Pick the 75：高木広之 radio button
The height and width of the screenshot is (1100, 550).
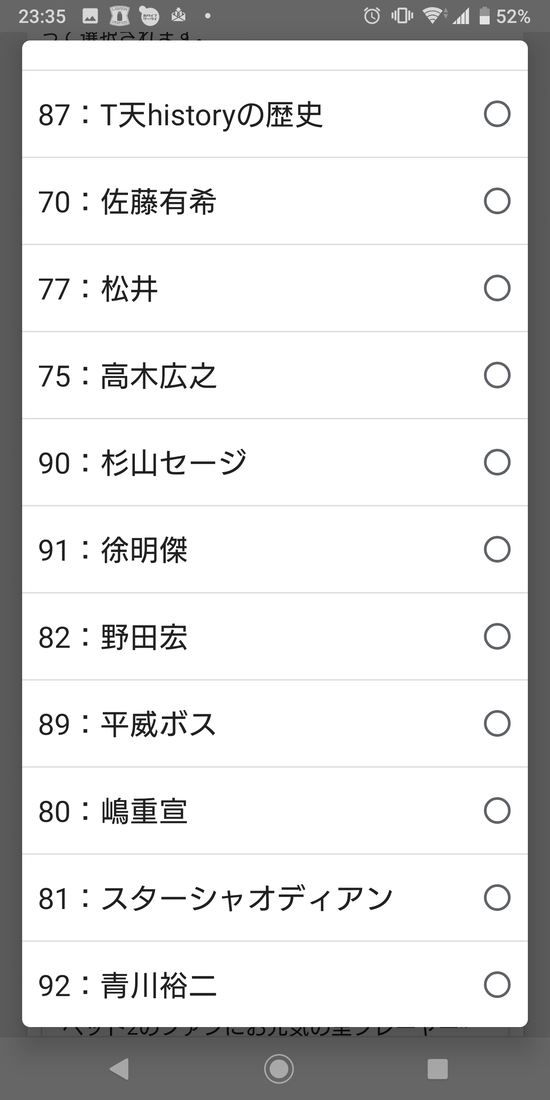click(x=497, y=375)
